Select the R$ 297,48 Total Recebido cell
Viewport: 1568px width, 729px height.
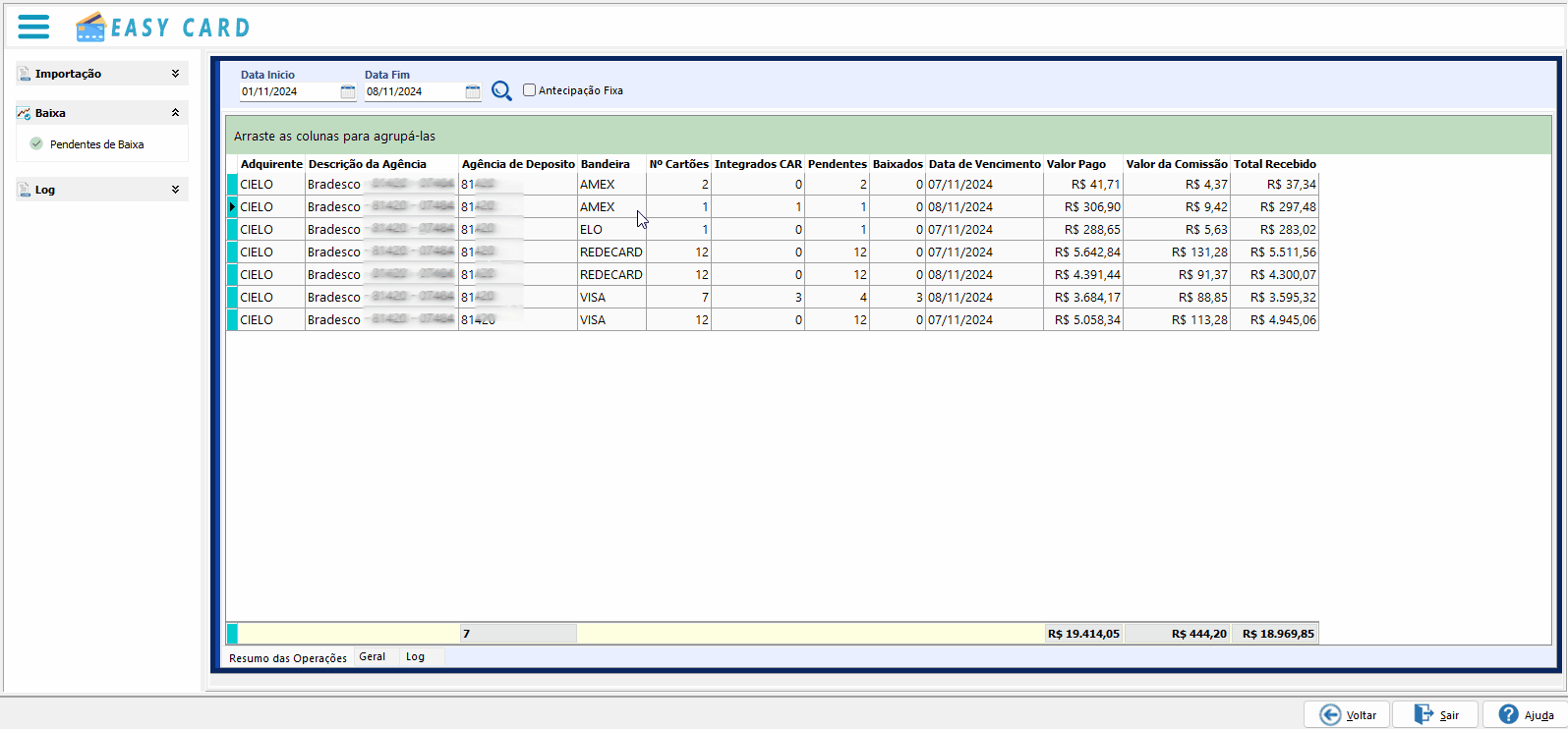pos(1274,207)
